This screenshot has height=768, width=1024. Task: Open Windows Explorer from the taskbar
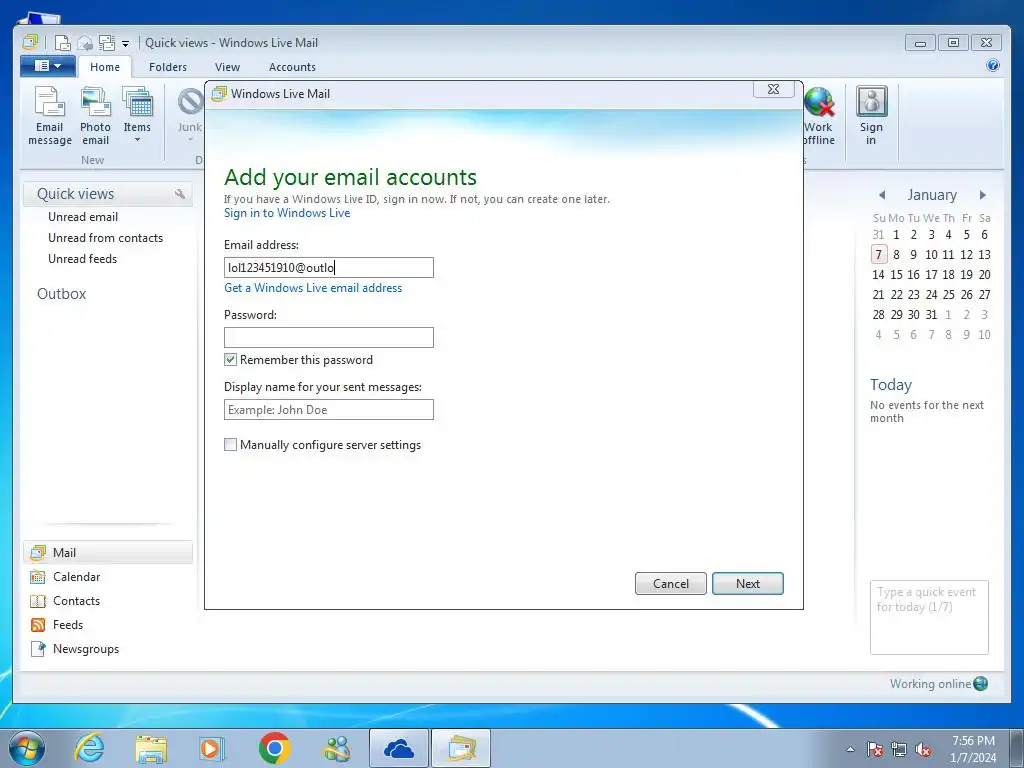coord(151,748)
